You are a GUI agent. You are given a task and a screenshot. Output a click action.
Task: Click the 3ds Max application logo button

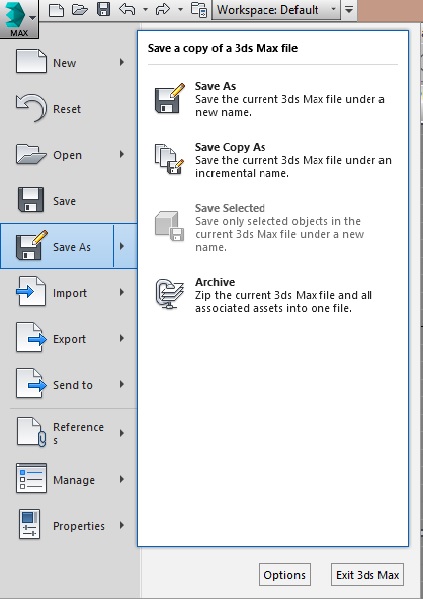(19, 18)
